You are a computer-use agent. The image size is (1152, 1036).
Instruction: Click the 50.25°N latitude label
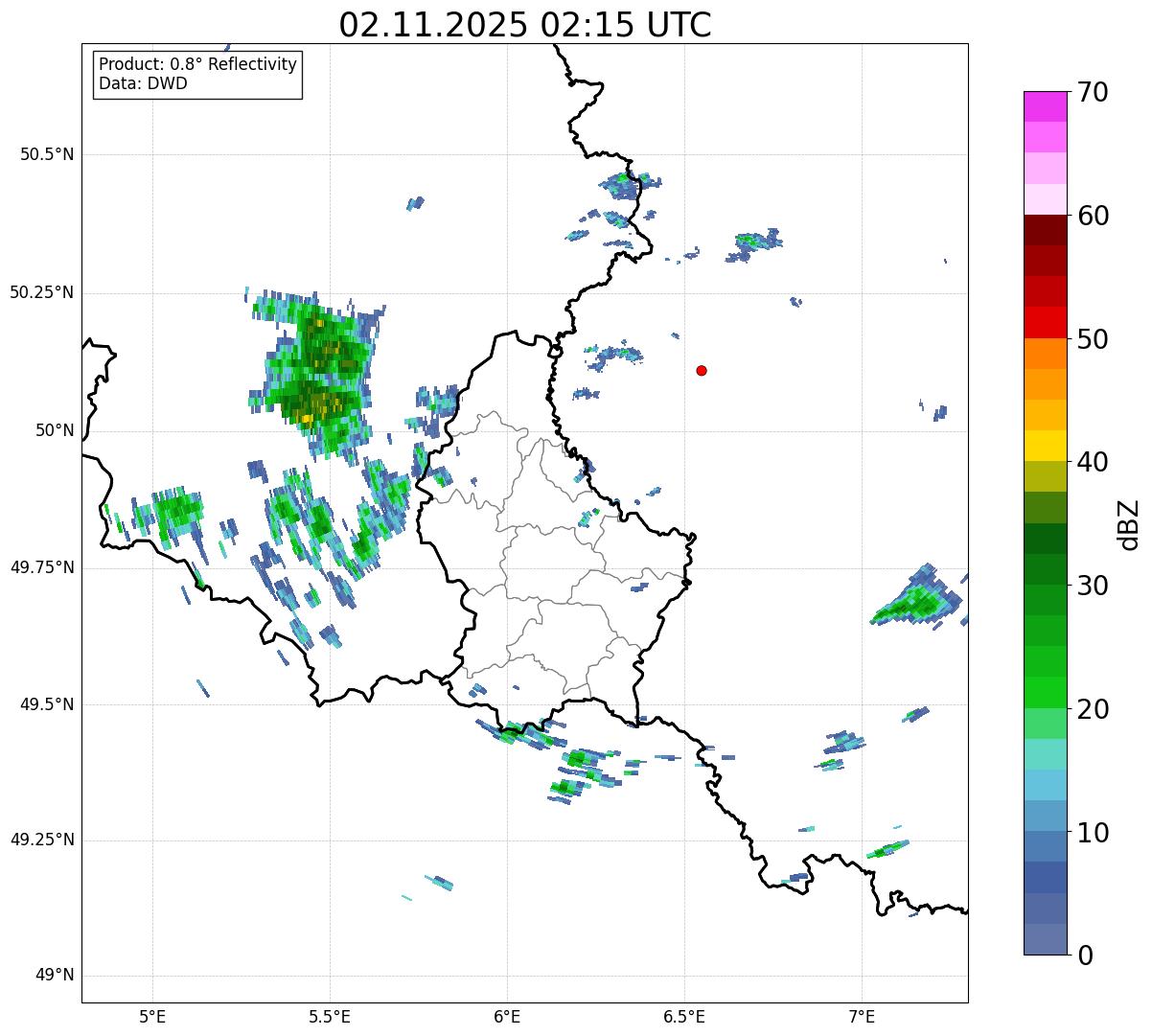(41, 292)
